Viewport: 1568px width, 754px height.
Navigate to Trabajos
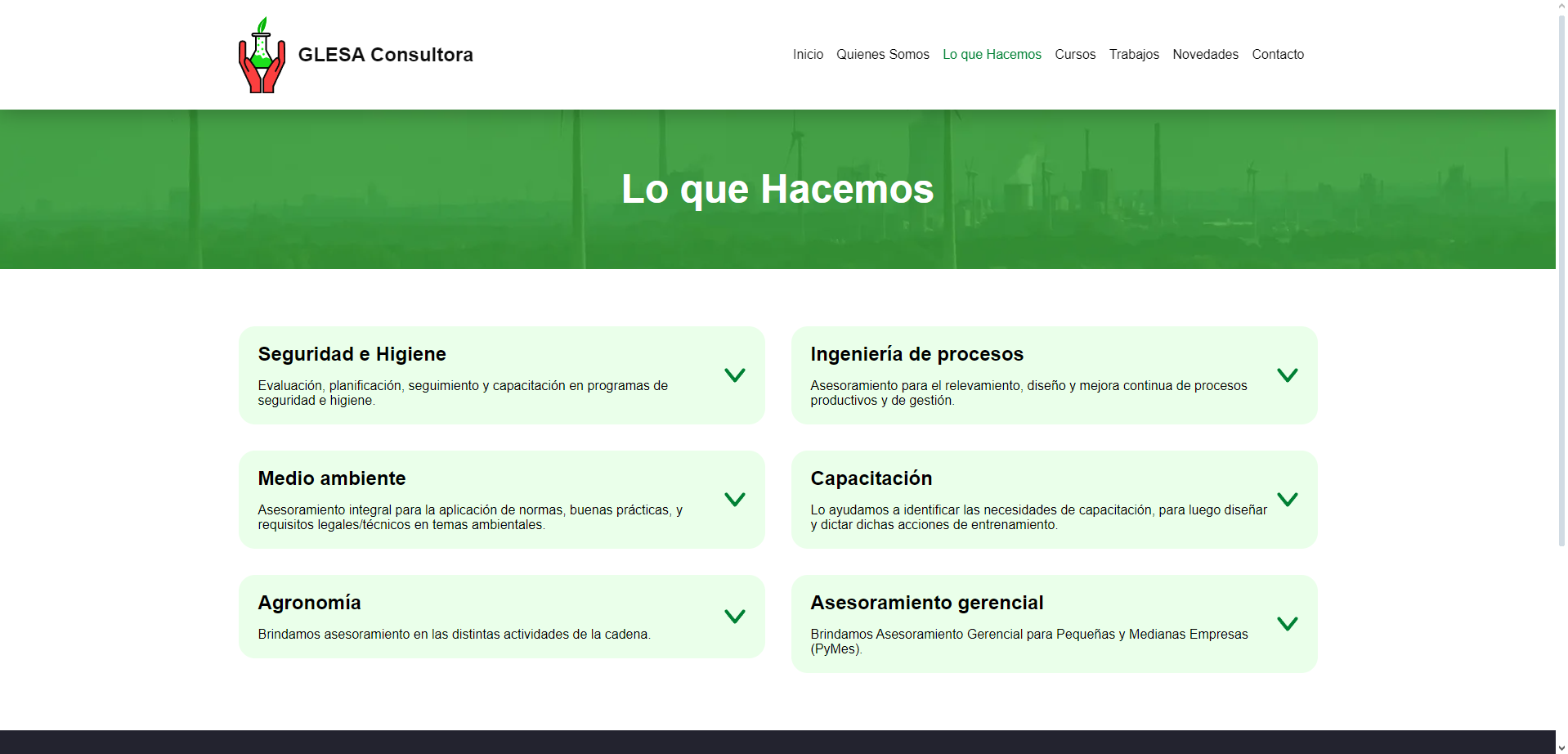1133,55
